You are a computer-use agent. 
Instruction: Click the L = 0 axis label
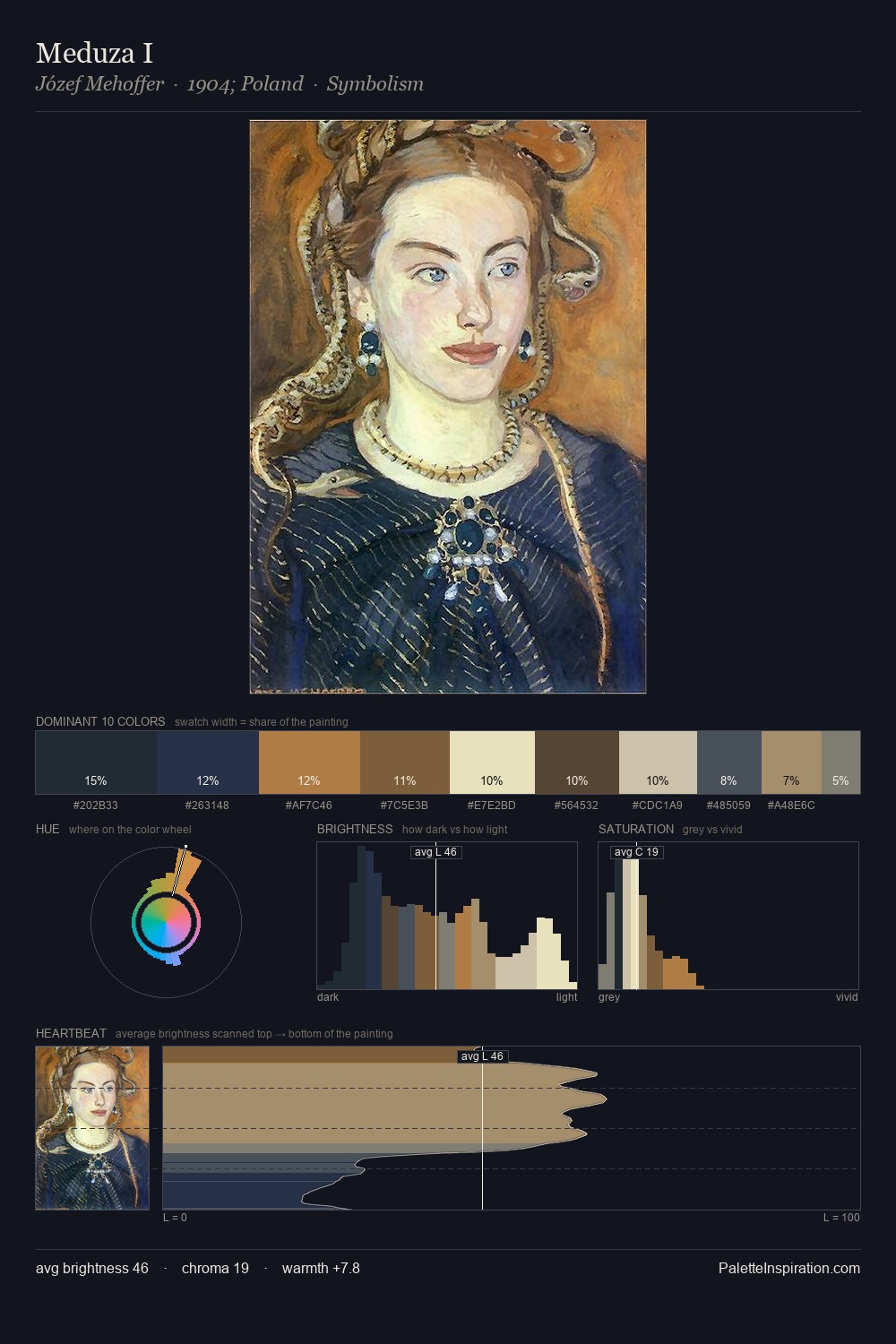click(175, 1218)
